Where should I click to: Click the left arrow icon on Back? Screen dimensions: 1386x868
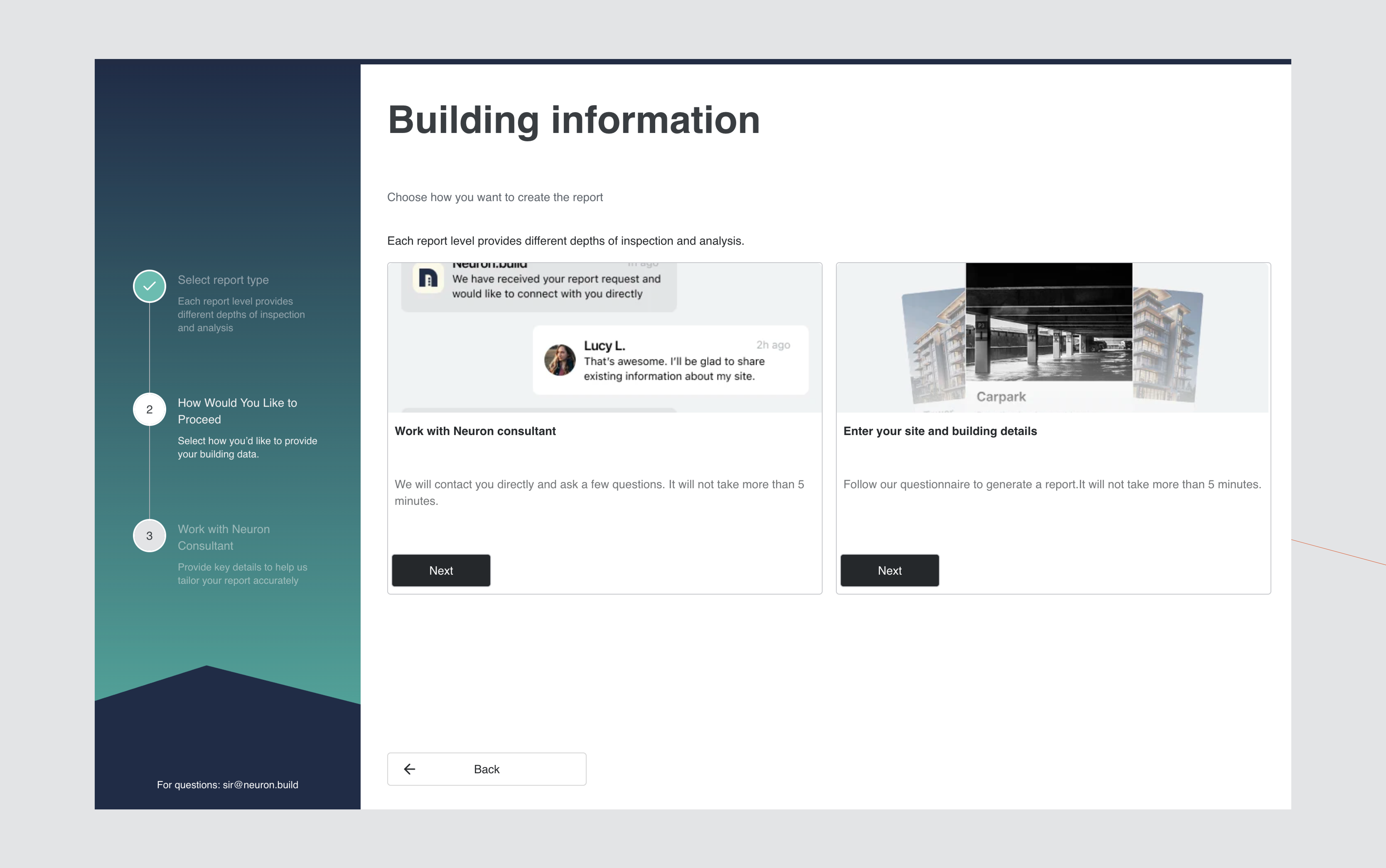point(409,769)
